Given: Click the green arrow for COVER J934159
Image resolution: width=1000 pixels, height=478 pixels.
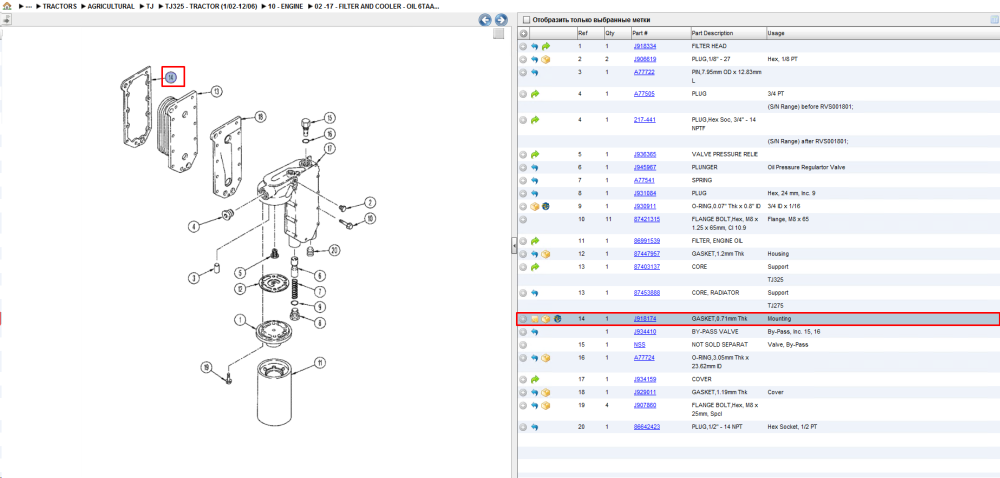Looking at the screenshot, I should (535, 379).
